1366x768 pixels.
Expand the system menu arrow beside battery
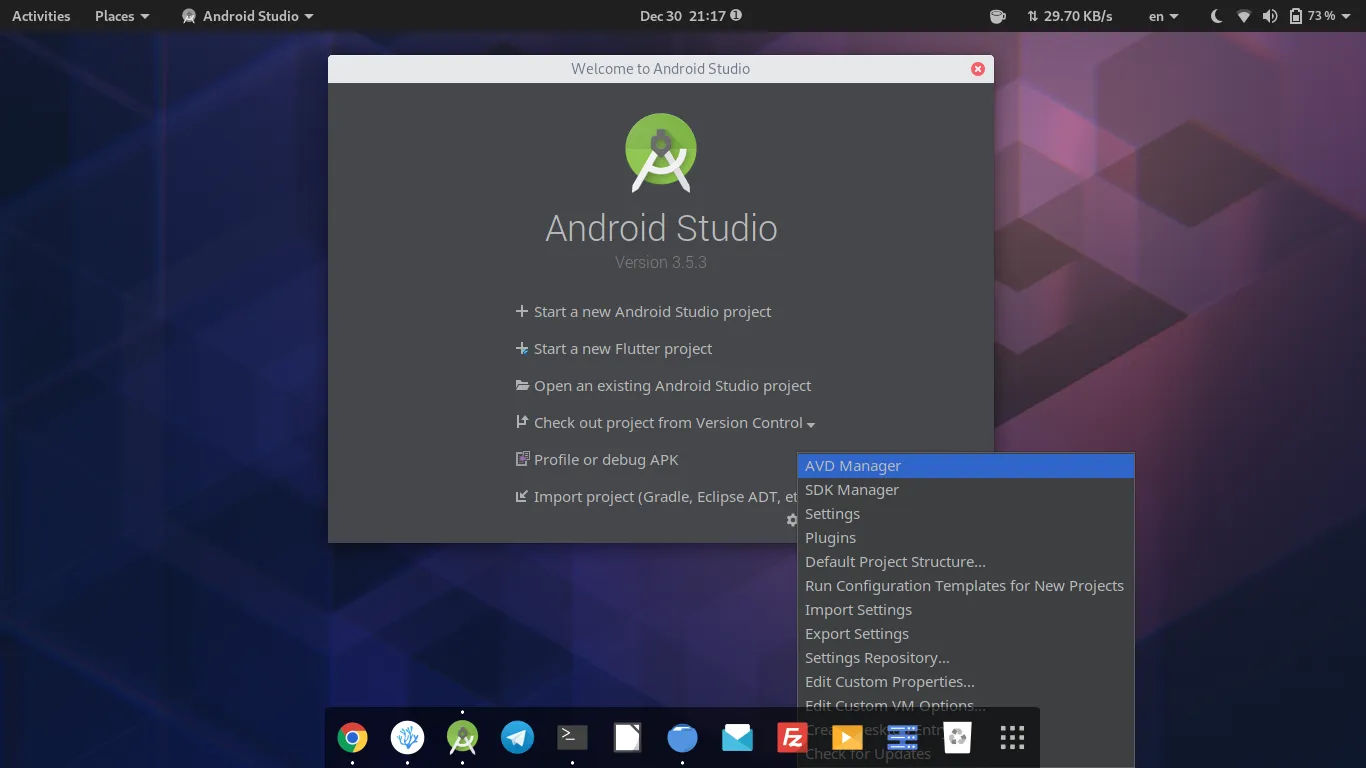point(1347,17)
